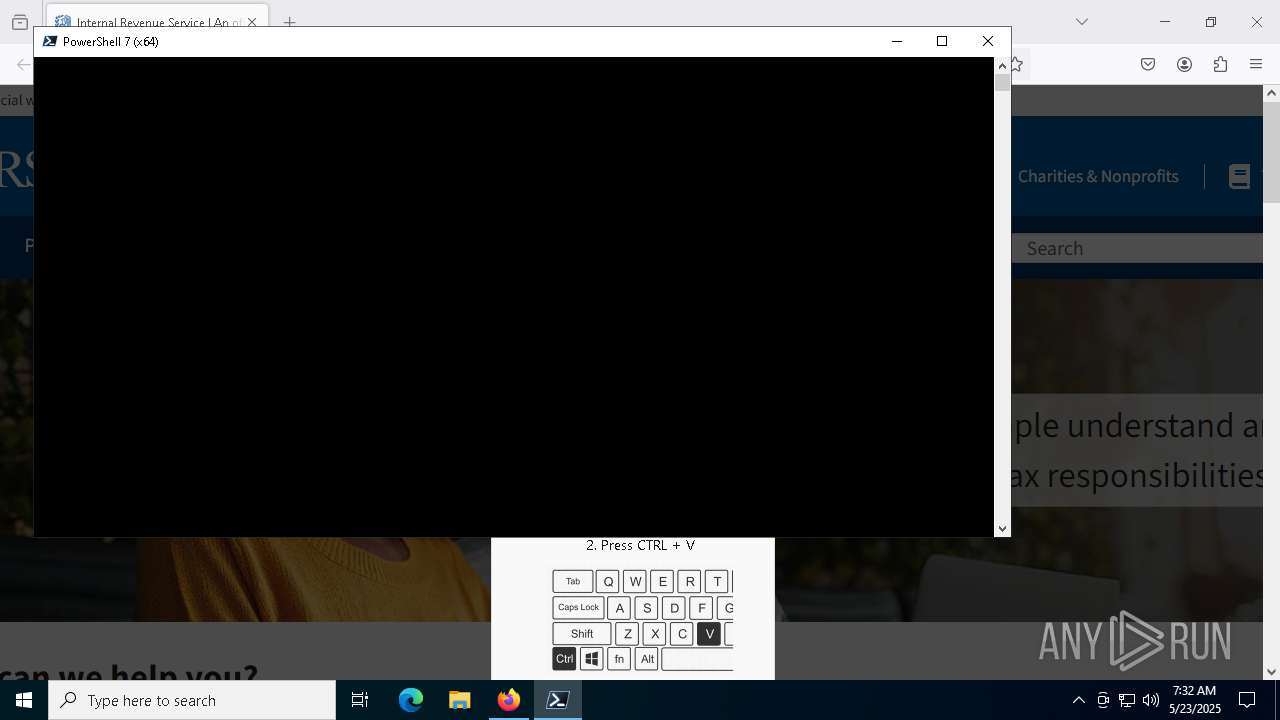Show hidden system tray icons

pos(1078,700)
